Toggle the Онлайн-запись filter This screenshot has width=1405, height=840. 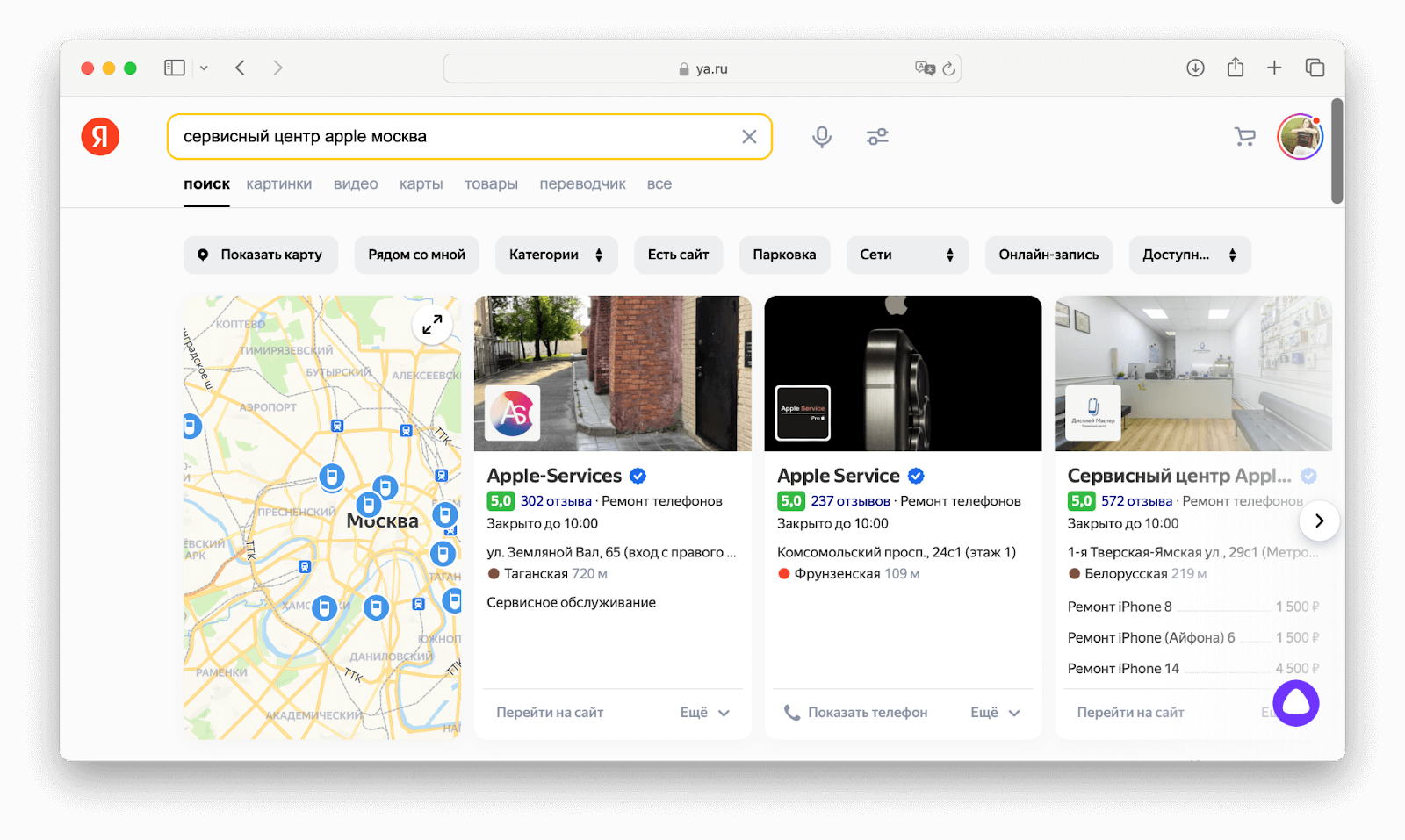[1048, 255]
